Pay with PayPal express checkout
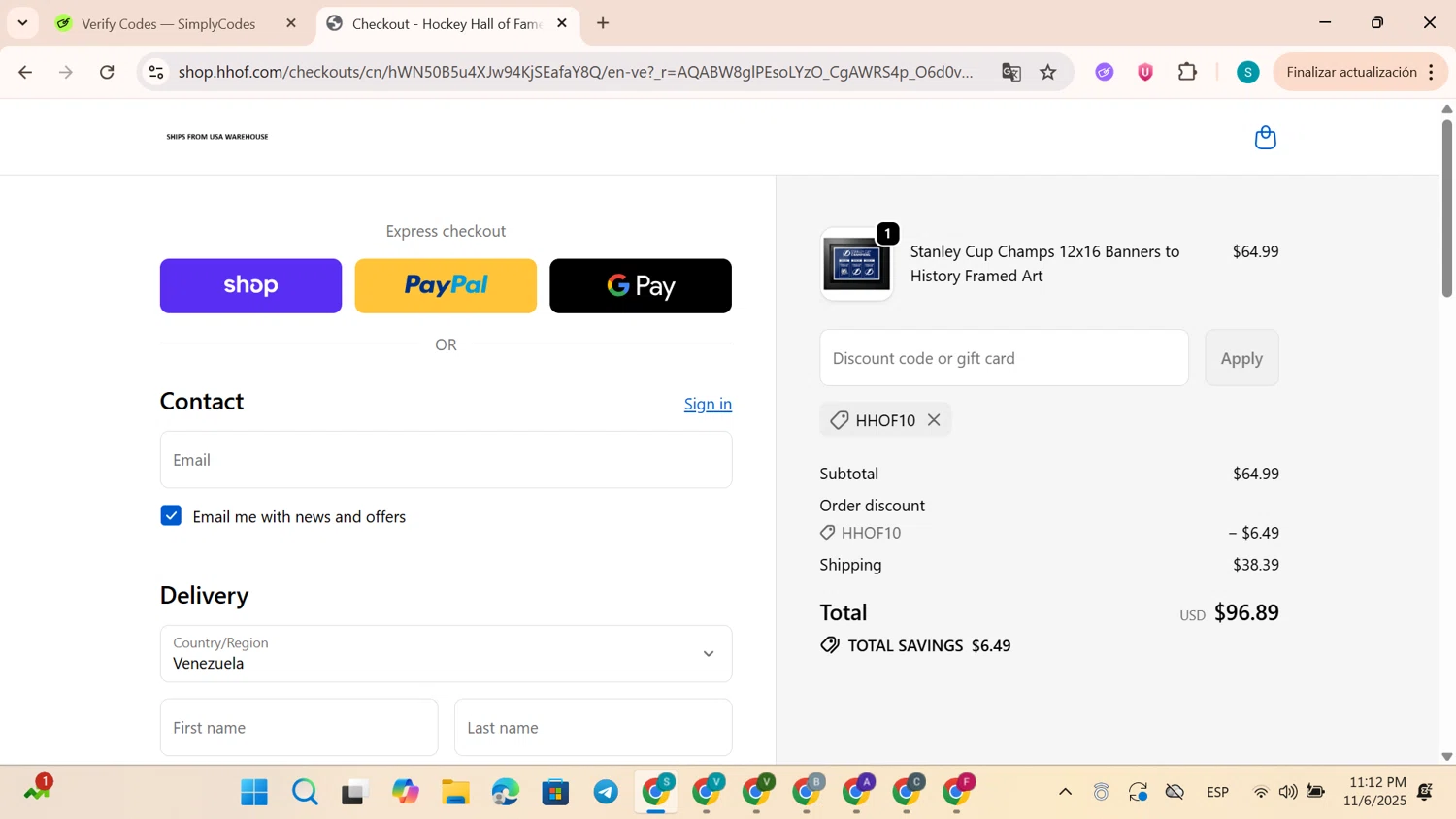This screenshot has width=1456, height=819. pos(446,285)
